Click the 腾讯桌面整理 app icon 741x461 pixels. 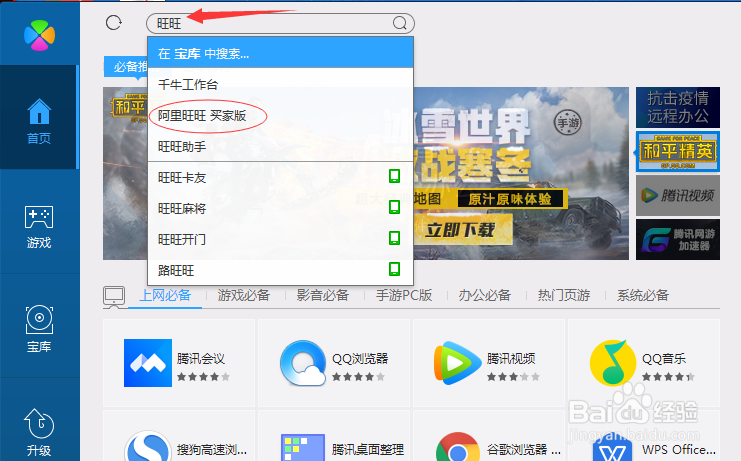(303, 447)
